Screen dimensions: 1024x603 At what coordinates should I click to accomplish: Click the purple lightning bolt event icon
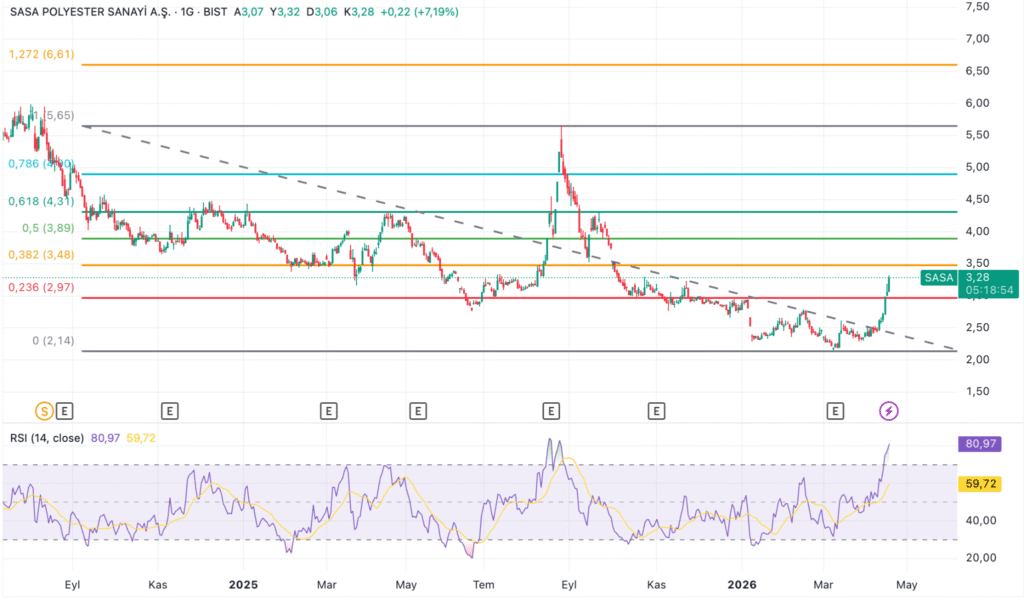(888, 410)
